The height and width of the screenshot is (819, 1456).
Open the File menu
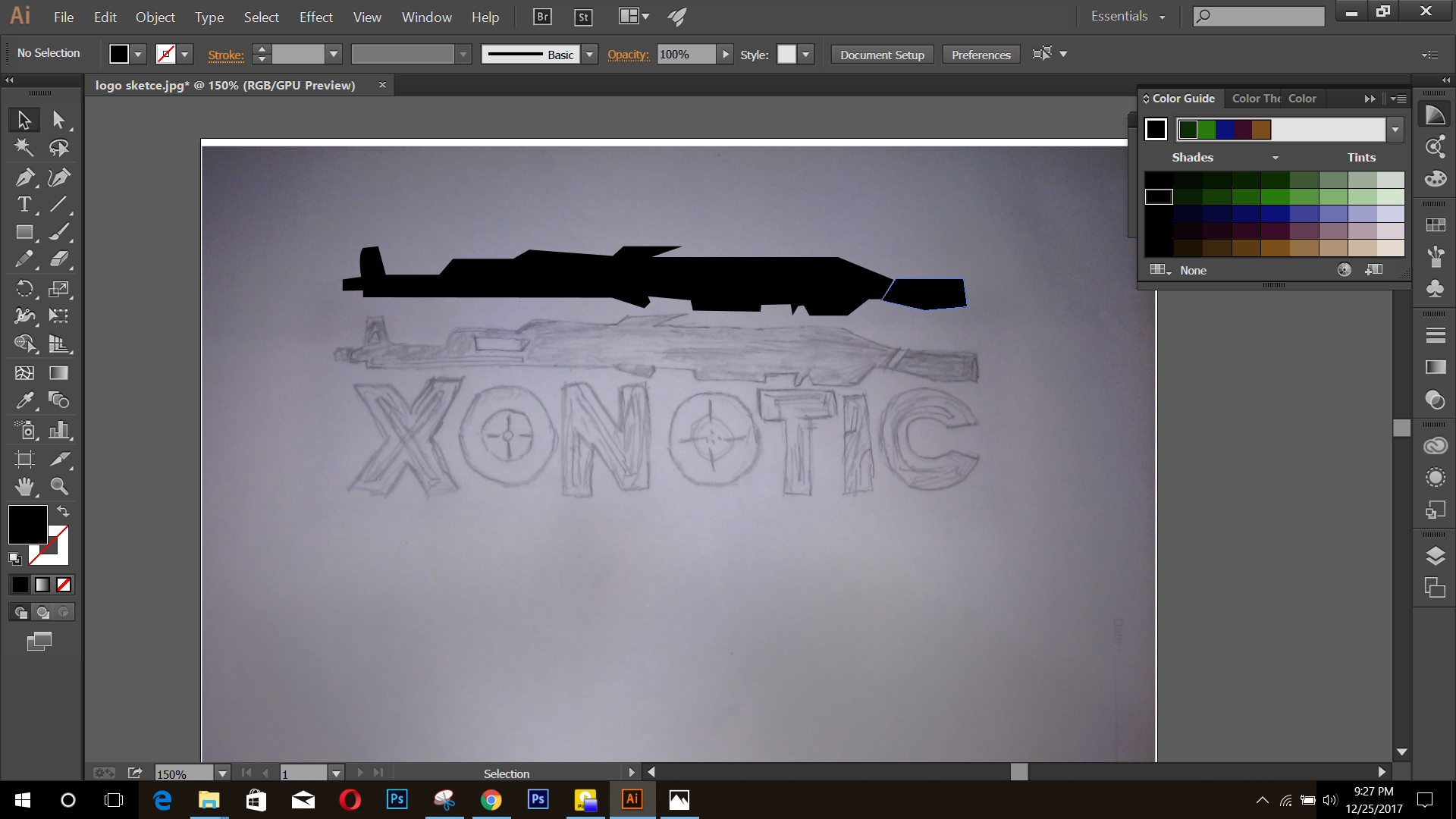tap(64, 17)
